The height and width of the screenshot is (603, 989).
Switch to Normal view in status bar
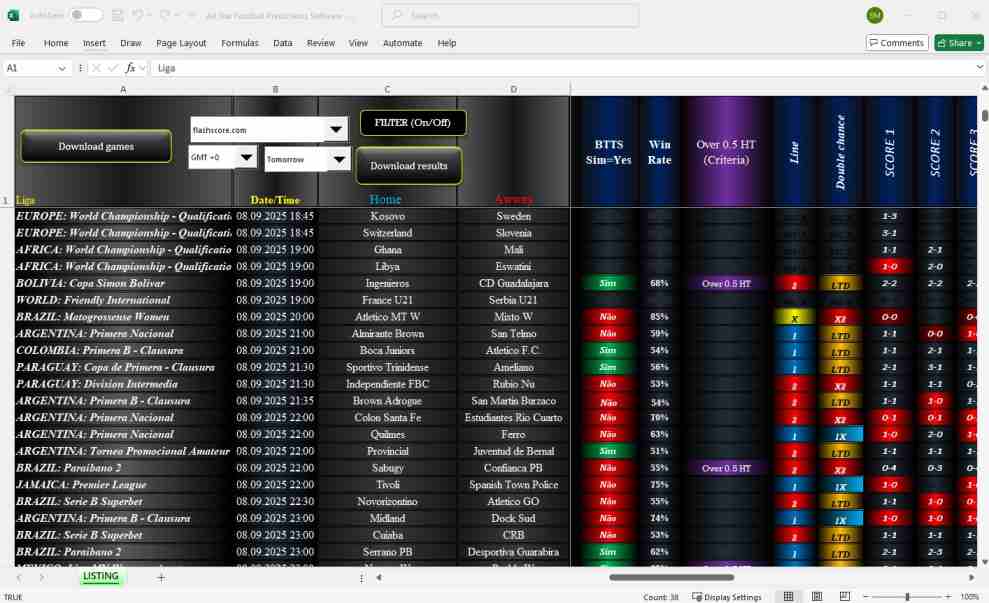[789, 596]
